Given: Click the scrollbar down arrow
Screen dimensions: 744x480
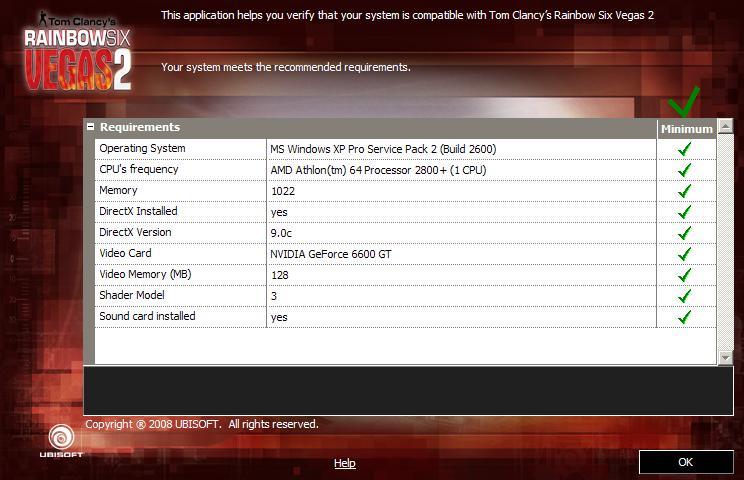Looking at the screenshot, I should click(x=725, y=357).
